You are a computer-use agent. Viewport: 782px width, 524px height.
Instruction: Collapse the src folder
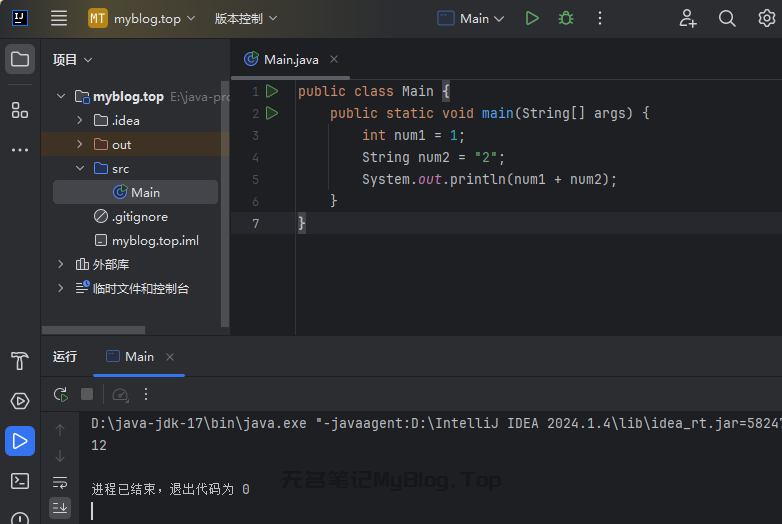click(80, 168)
